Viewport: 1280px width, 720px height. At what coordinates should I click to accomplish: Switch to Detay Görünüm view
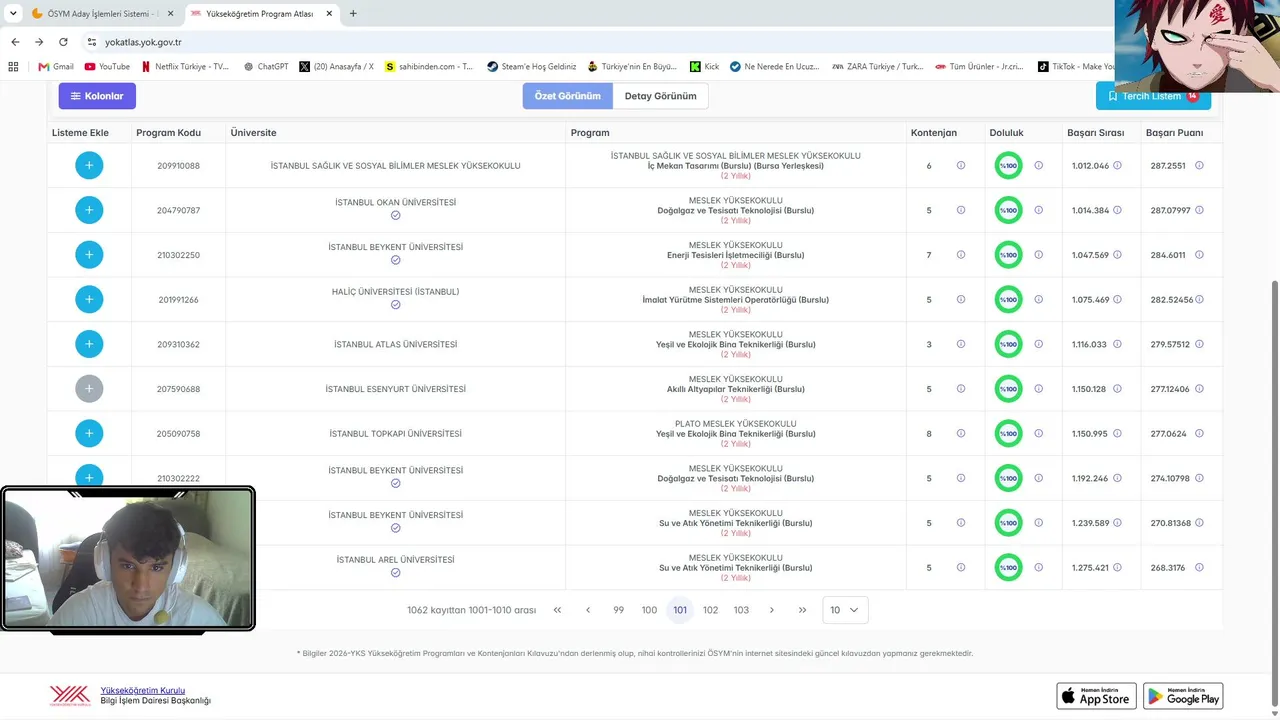660,96
